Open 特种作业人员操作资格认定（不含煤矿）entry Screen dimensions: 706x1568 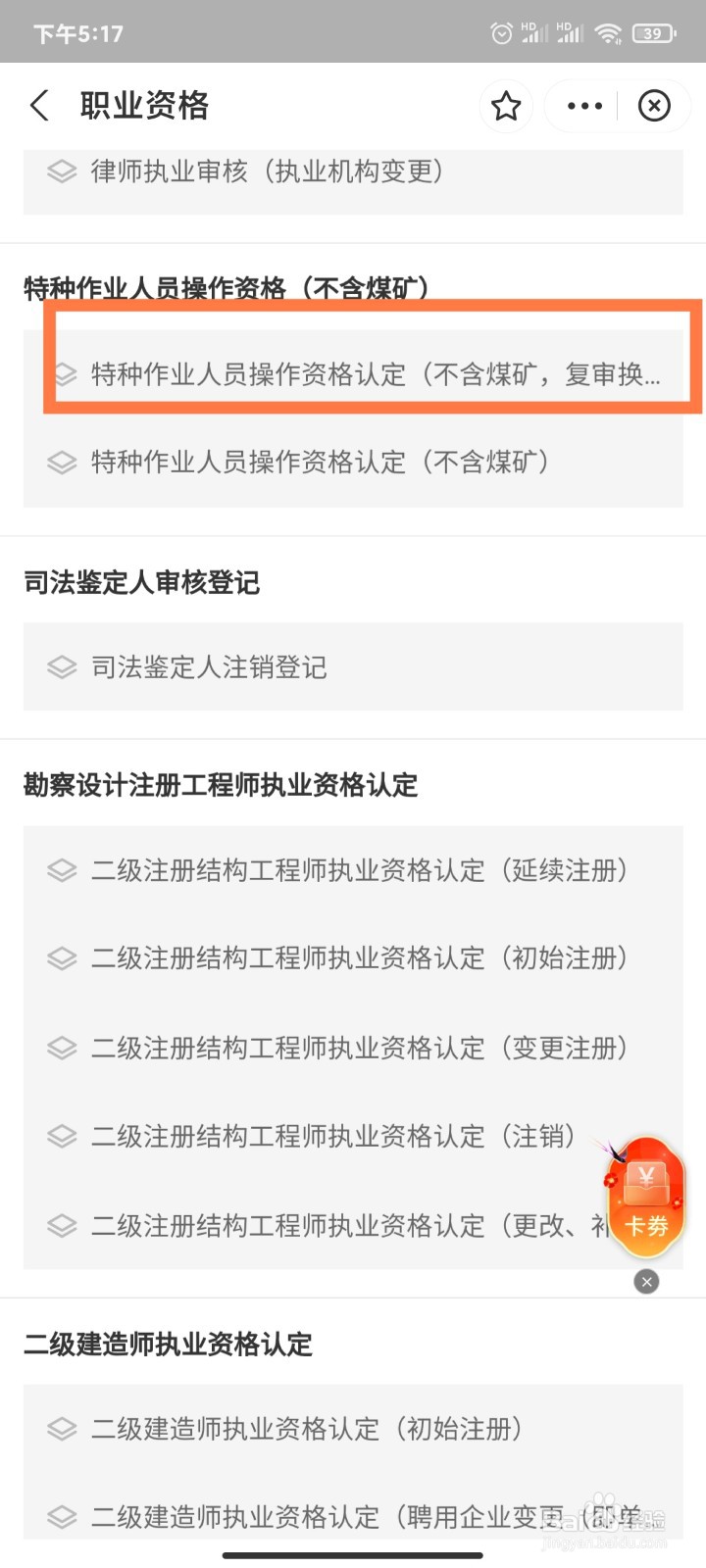[353, 463]
